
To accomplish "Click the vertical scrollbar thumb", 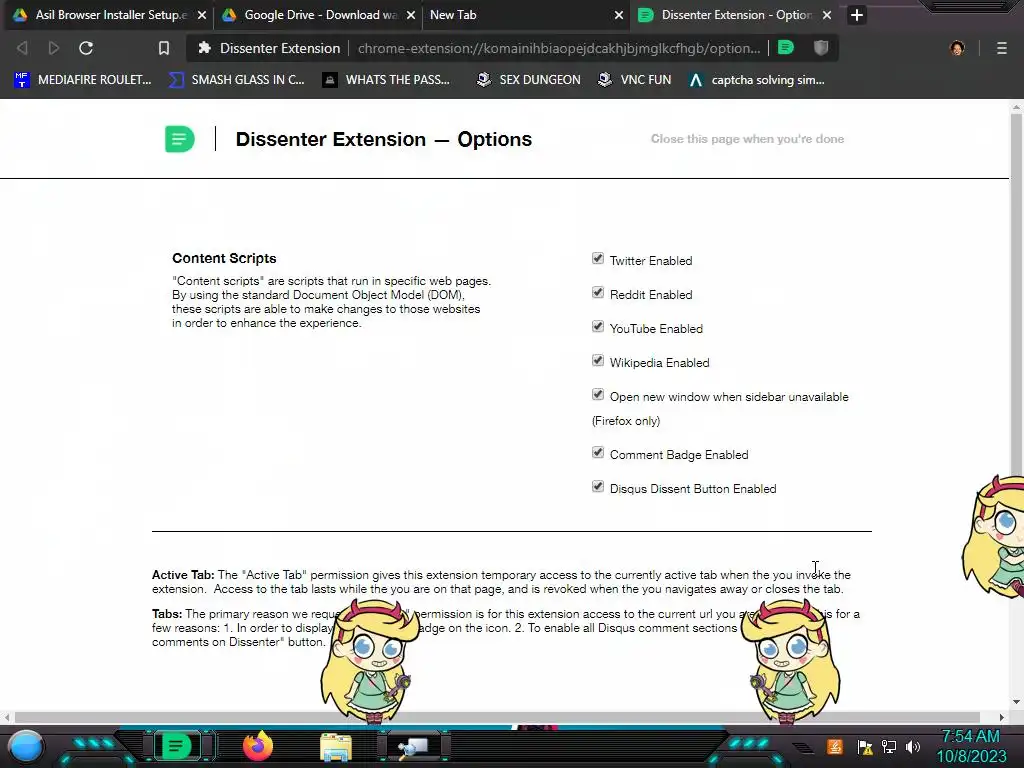I will pyautogui.click(x=1016, y=294).
